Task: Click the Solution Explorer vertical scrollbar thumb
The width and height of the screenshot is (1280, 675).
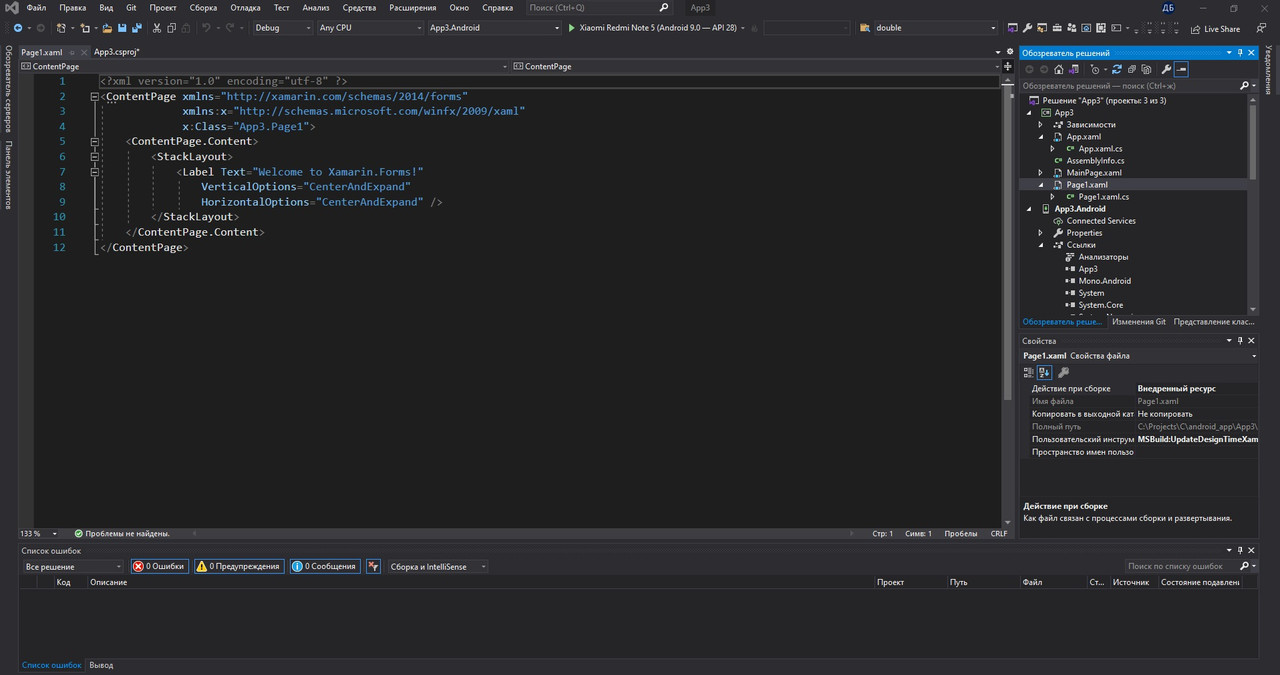Action: [x=1254, y=140]
